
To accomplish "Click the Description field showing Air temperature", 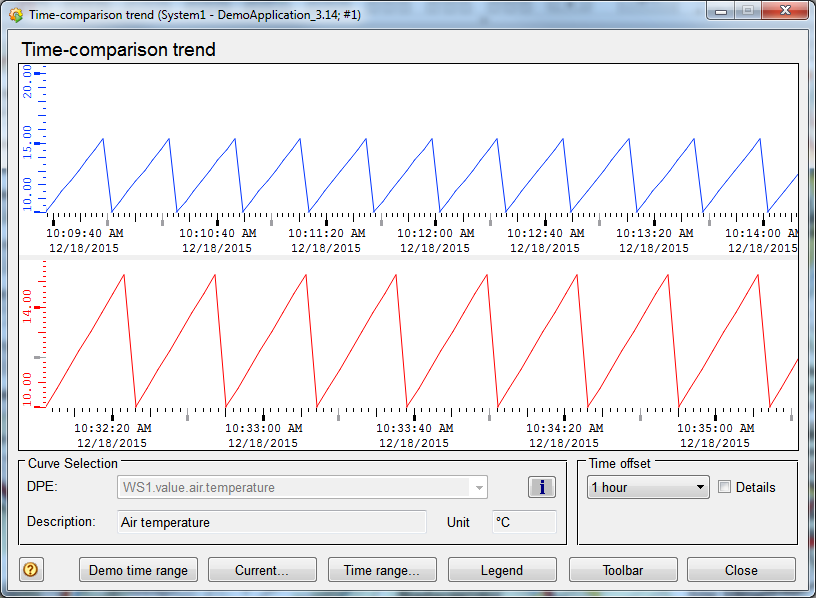I will pyautogui.click(x=272, y=522).
